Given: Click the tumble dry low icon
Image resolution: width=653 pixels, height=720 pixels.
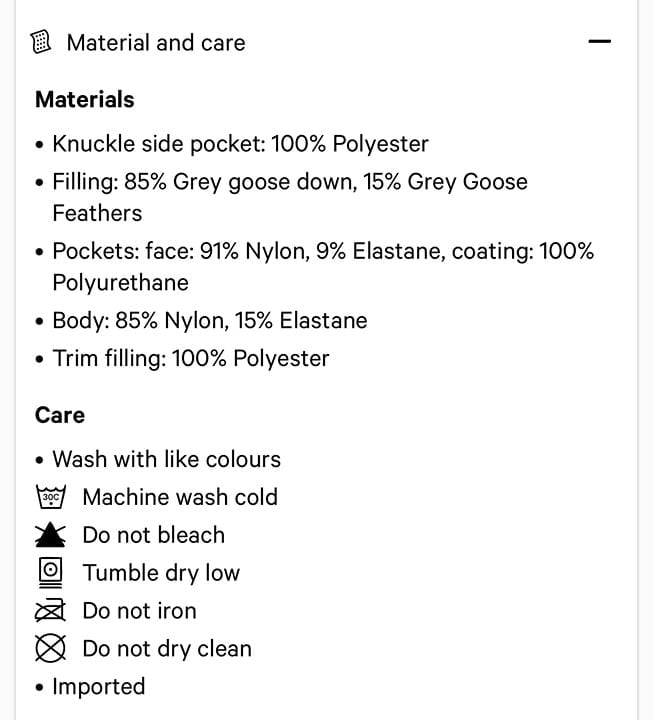Looking at the screenshot, I should [x=51, y=573].
